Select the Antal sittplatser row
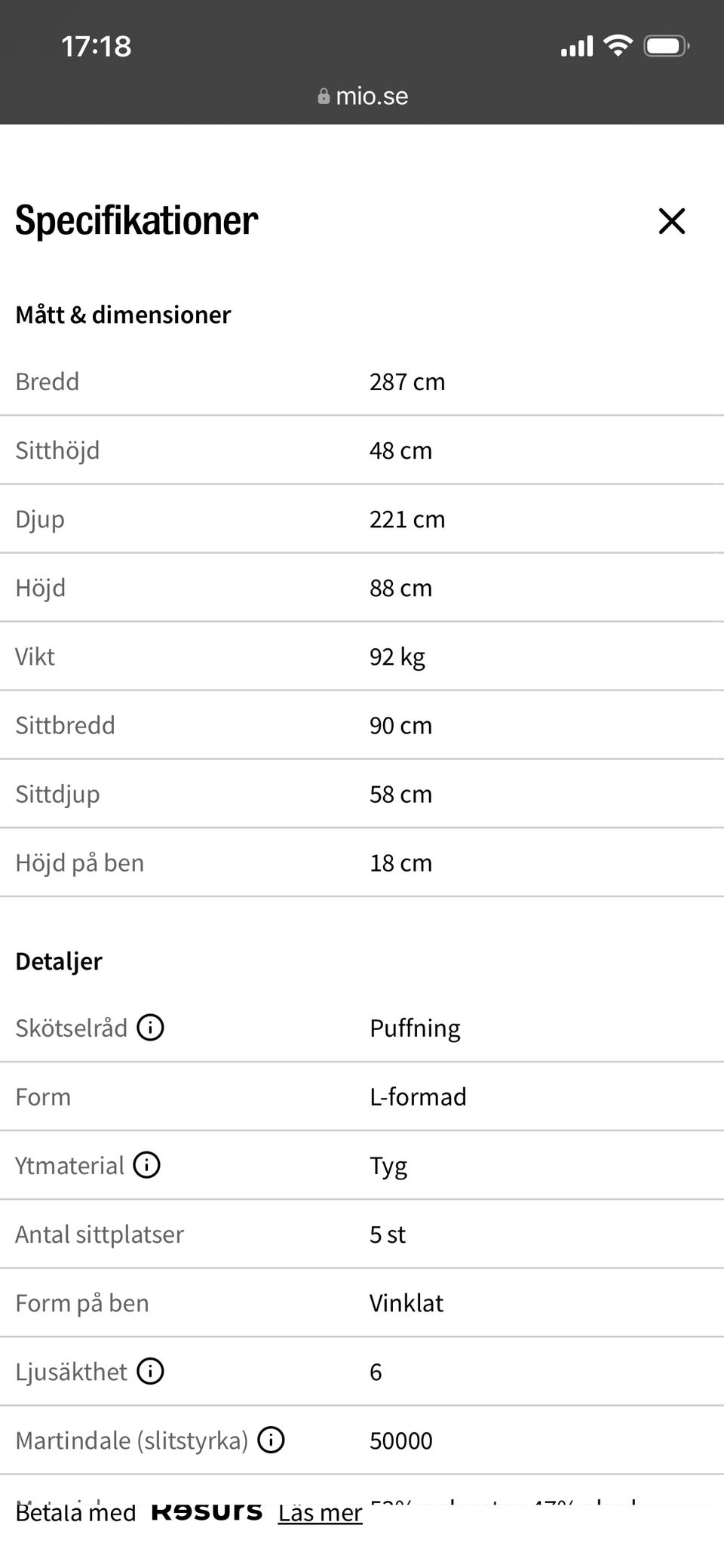 pos(362,1234)
